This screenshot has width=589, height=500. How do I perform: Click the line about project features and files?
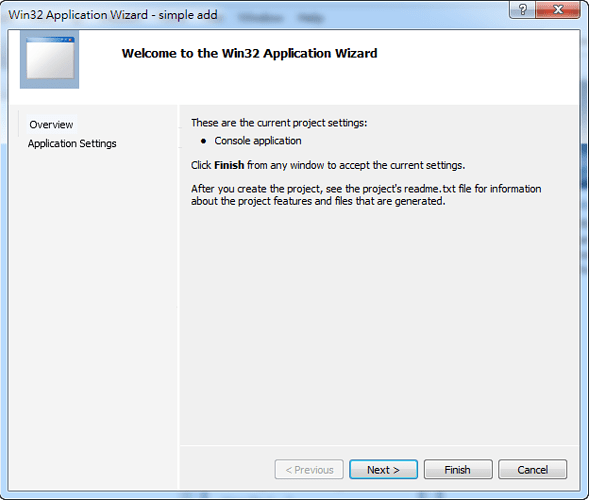(318, 201)
